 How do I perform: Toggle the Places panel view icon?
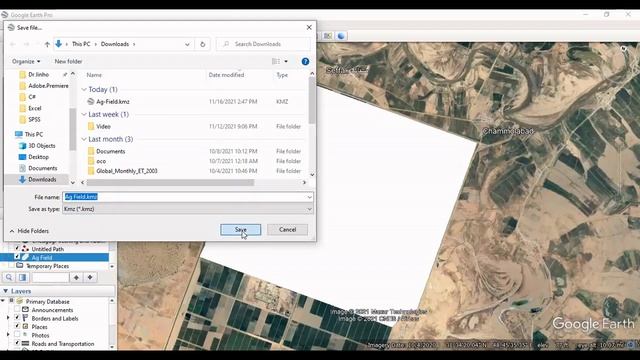click(x=23, y=278)
